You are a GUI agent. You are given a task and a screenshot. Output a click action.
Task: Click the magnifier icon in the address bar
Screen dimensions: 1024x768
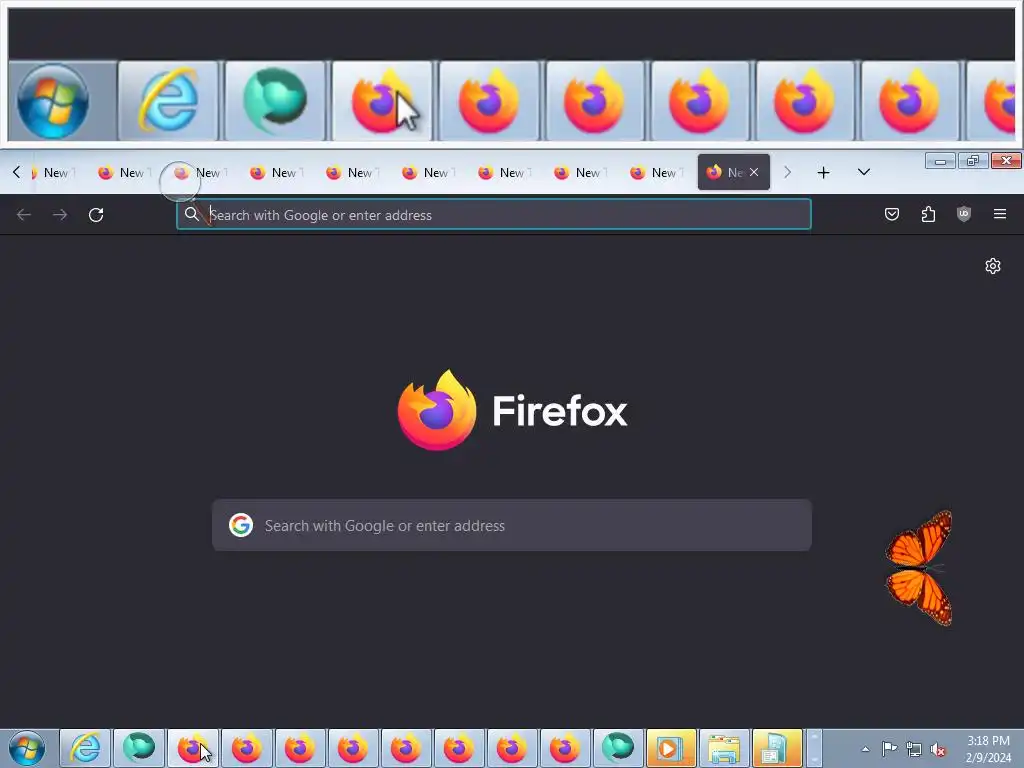point(191,214)
